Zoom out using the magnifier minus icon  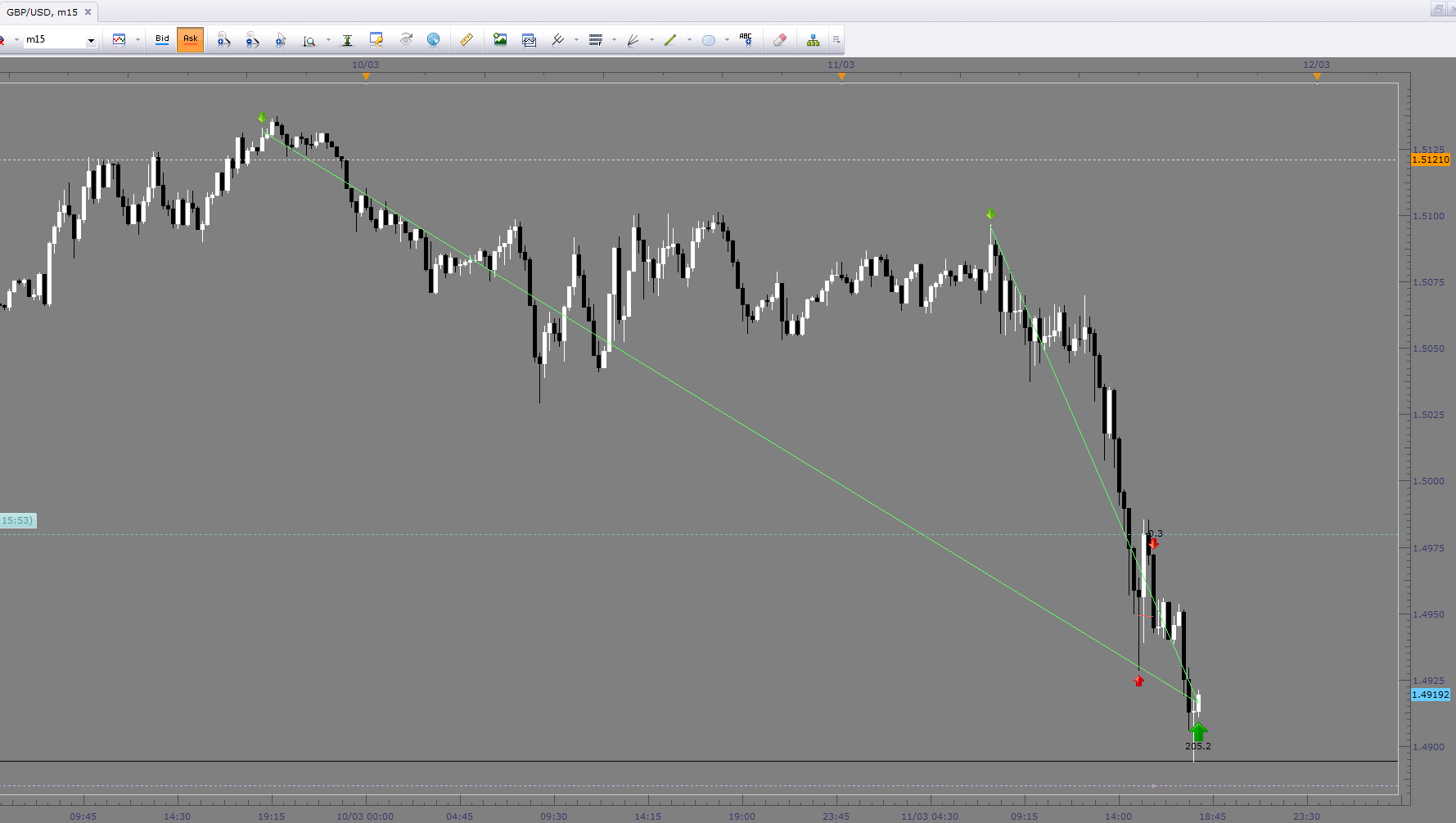252,39
